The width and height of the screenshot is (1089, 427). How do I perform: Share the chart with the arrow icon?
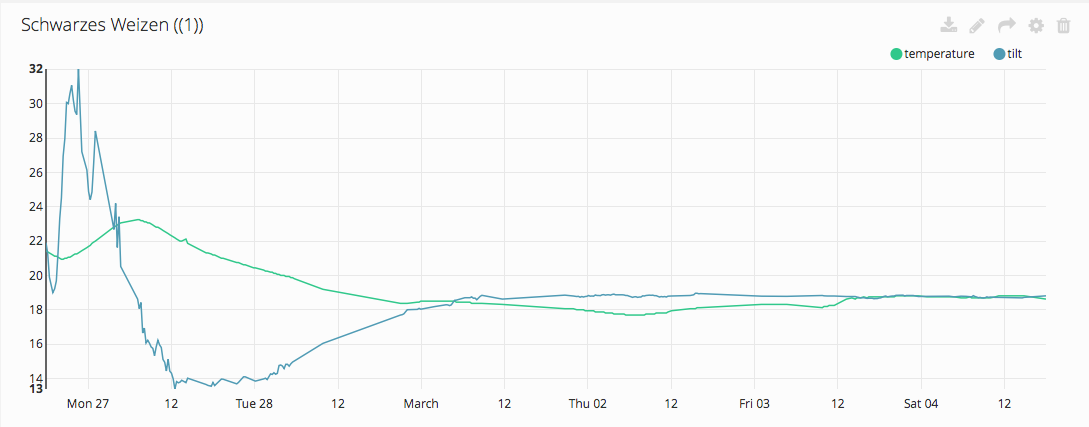(x=1007, y=25)
